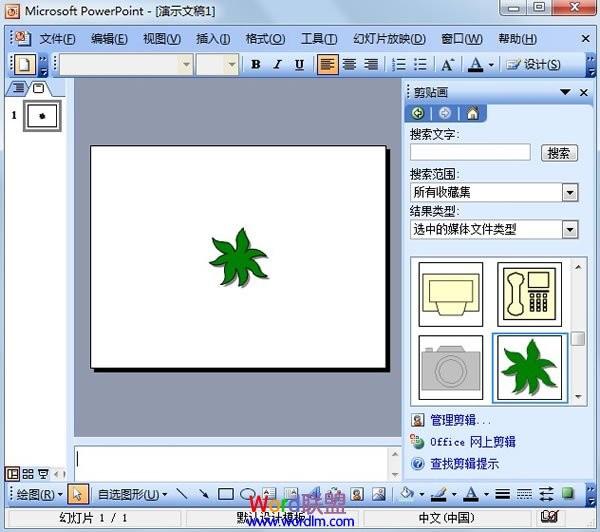
Task: Start slide show from view buttons
Action: [x=43, y=474]
